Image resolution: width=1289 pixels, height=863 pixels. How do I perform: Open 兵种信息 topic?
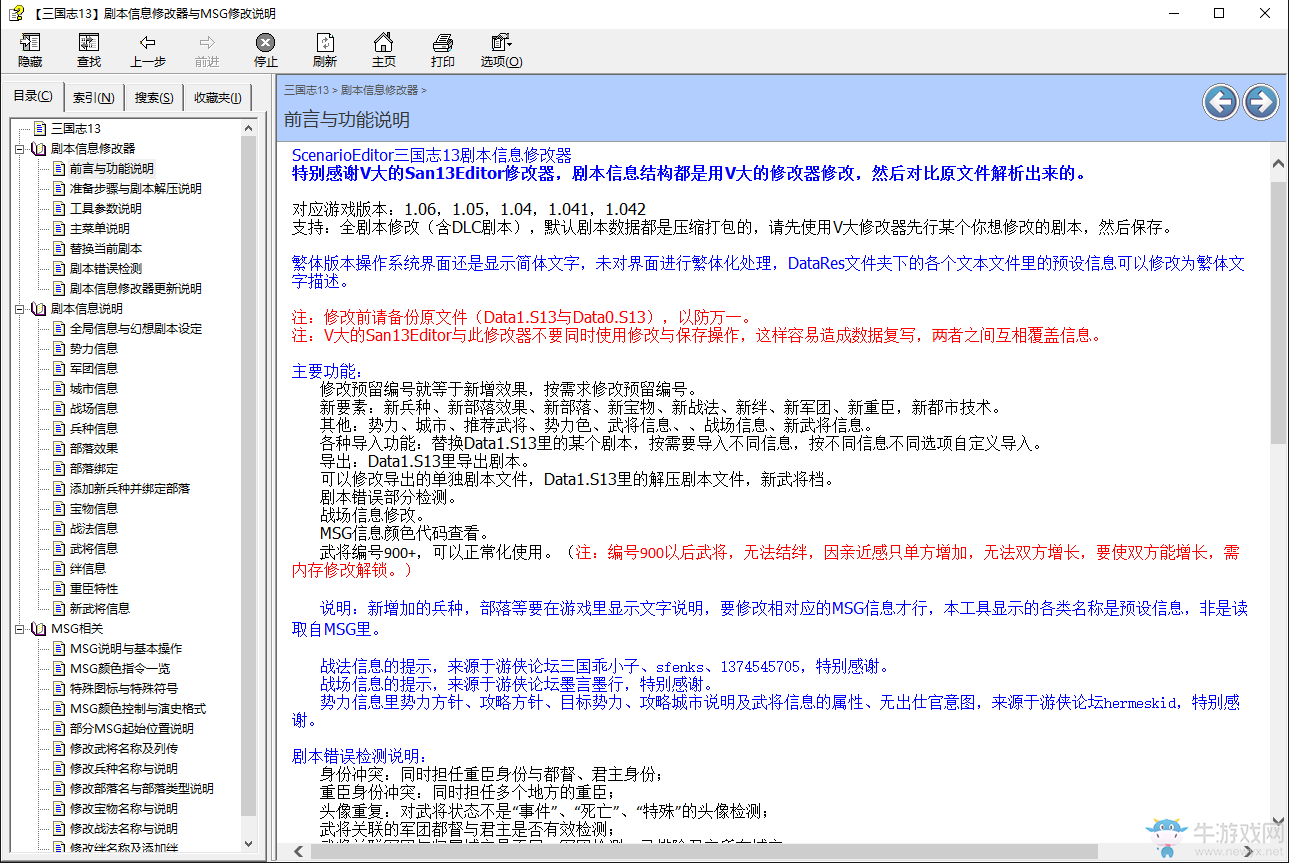(x=93, y=428)
